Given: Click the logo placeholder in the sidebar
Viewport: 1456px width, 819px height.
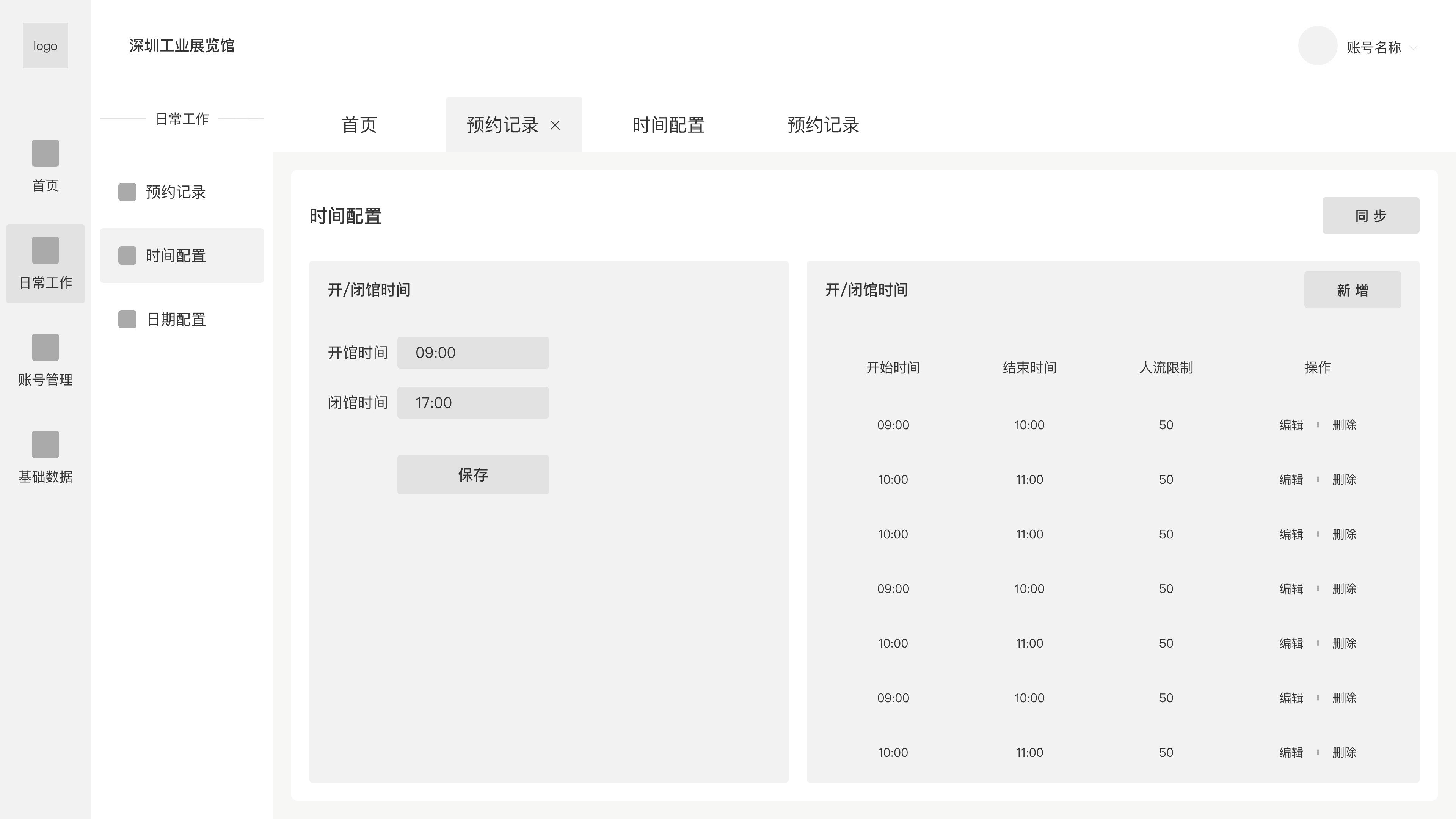Looking at the screenshot, I should [x=45, y=45].
